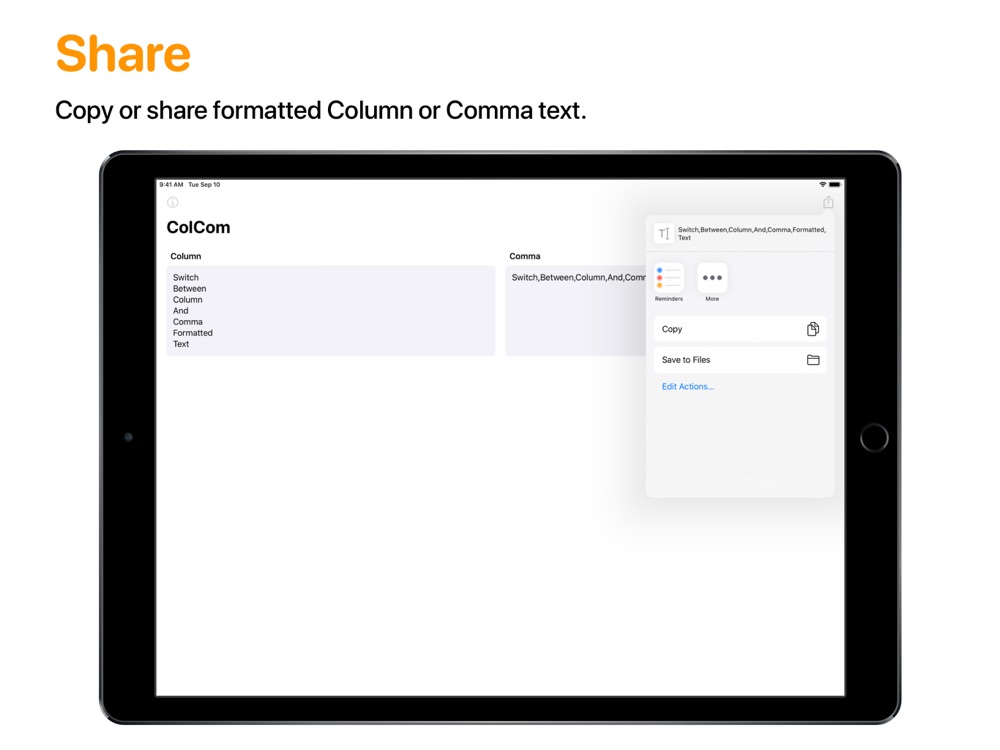Choose Save to Files action
The height and width of the screenshot is (750, 1000).
pos(740,360)
